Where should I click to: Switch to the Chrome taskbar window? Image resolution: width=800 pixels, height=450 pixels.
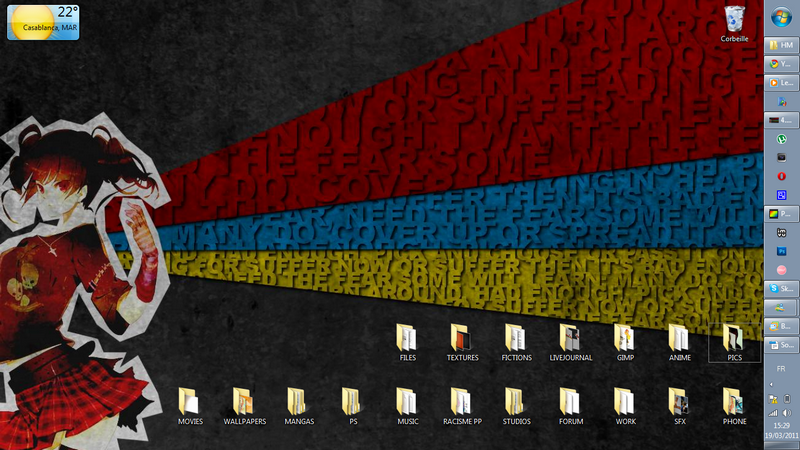click(781, 64)
